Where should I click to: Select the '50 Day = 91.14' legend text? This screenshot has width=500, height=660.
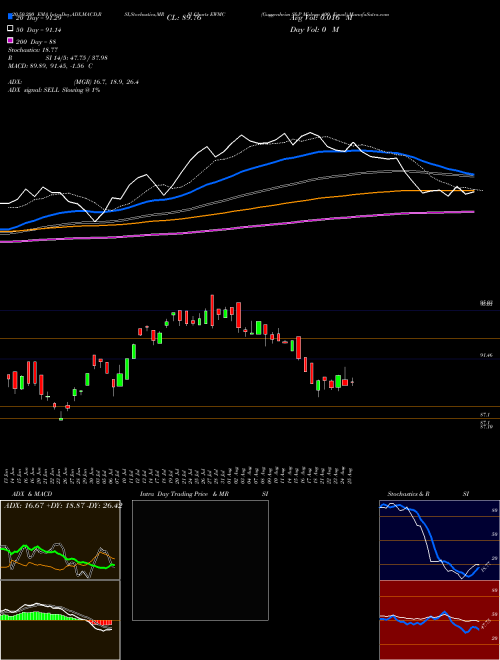pos(38,29)
